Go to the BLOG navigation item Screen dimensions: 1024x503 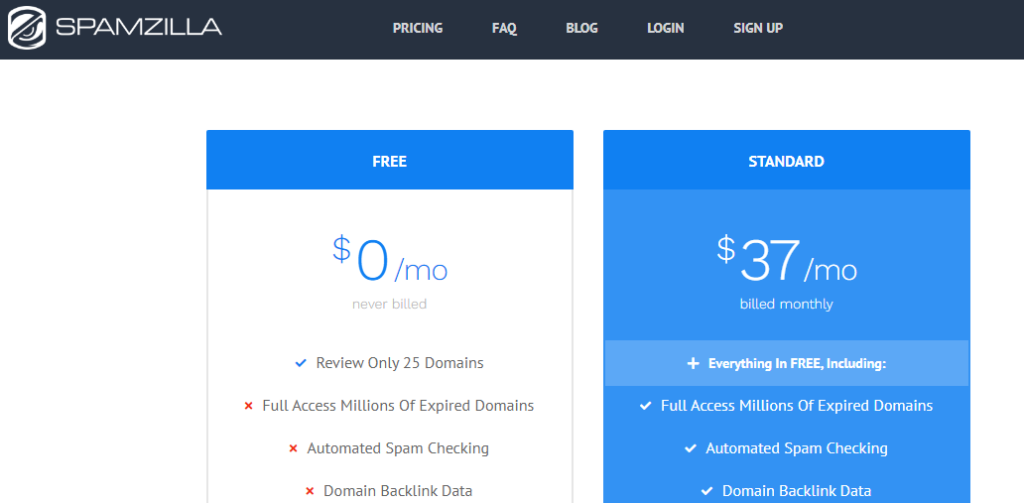(582, 28)
